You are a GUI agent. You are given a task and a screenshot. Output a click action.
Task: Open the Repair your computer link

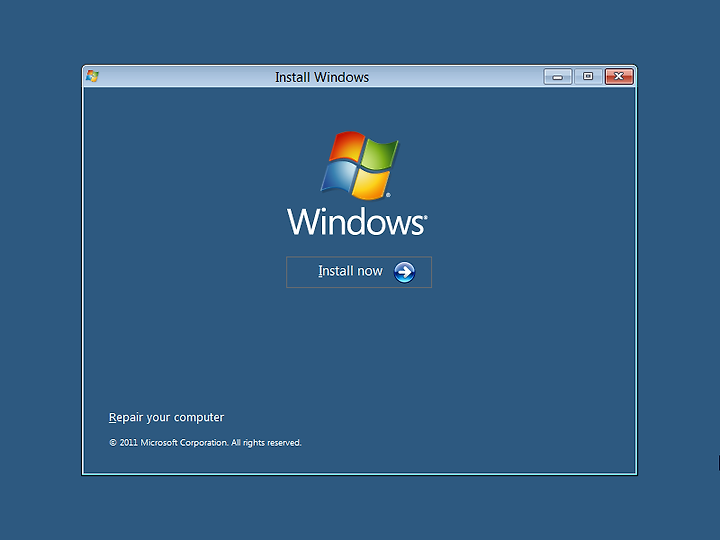[x=166, y=417]
